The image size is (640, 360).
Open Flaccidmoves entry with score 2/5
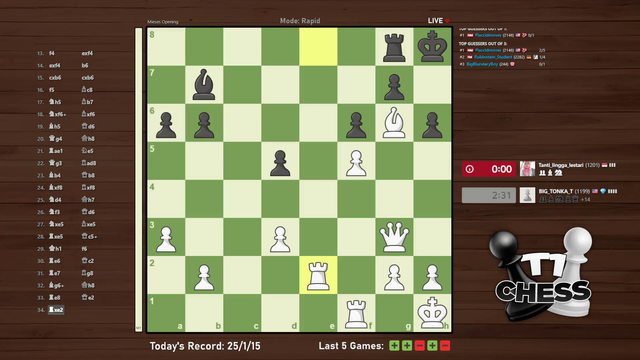tap(488, 50)
